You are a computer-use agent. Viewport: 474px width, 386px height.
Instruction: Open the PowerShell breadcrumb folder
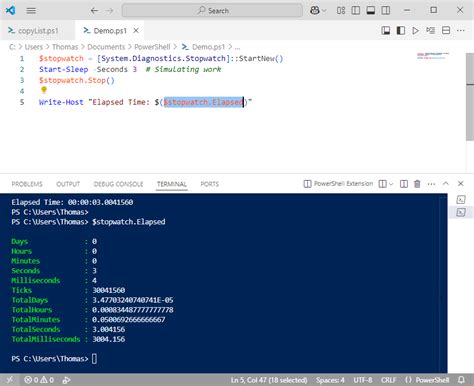[x=152, y=47]
